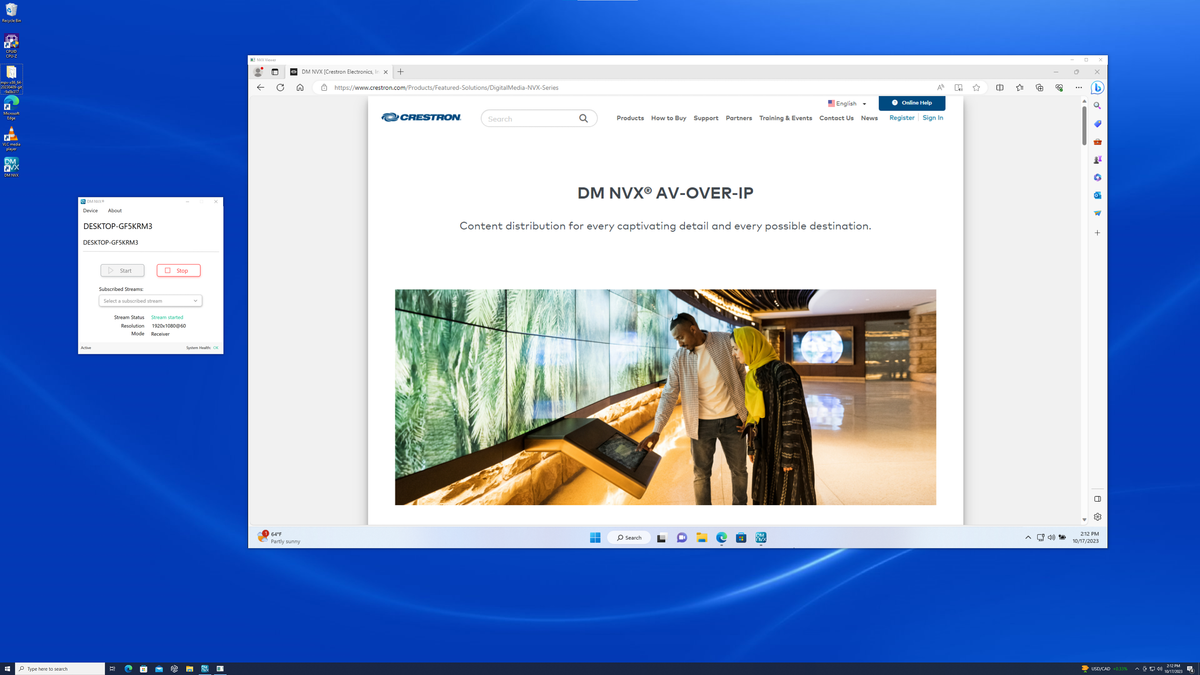Open Edge icon in streamed Windows 11 taskbar
Screen dimensions: 1200x675
[722, 538]
